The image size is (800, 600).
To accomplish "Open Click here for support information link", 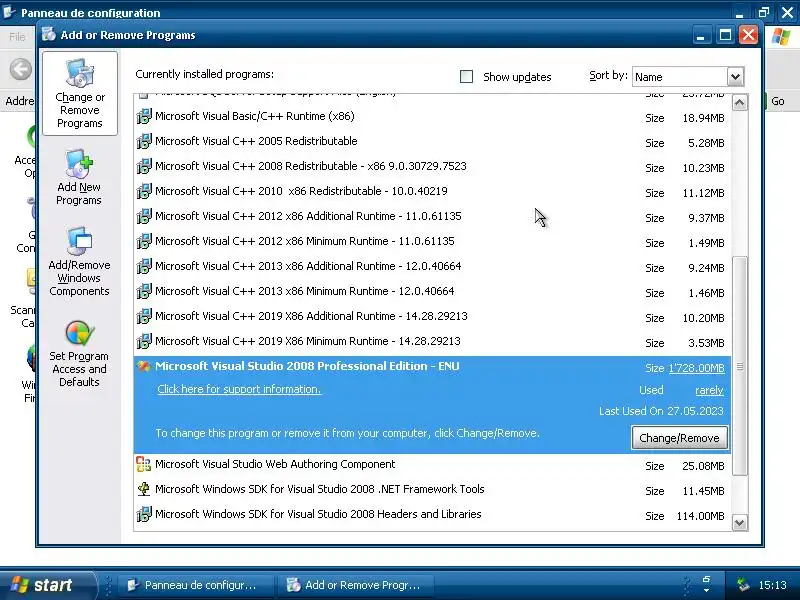I will click(x=239, y=389).
